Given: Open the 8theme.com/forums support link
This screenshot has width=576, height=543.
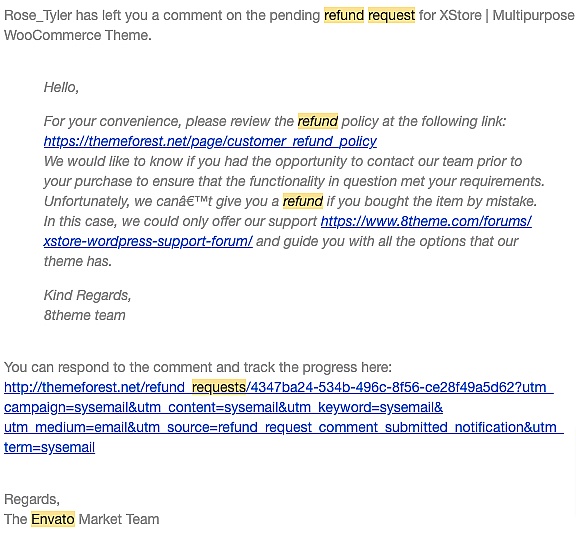Looking at the screenshot, I should (x=426, y=221).
